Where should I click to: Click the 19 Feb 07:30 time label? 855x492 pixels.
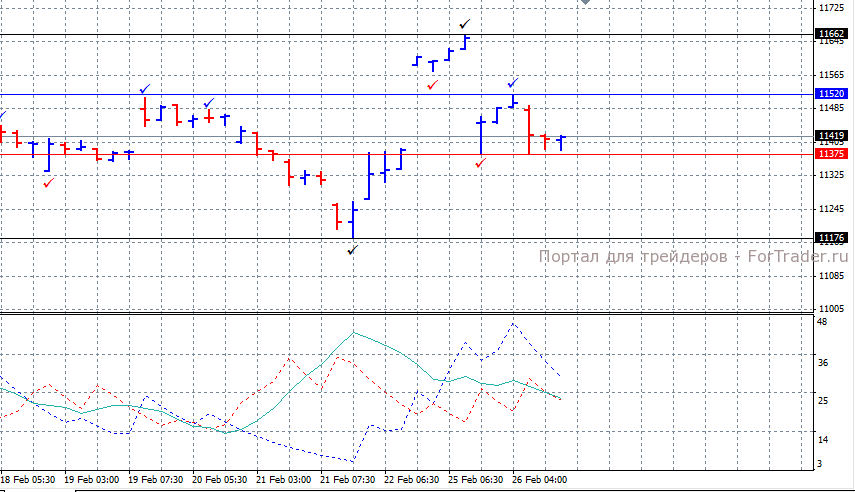pyautogui.click(x=155, y=480)
